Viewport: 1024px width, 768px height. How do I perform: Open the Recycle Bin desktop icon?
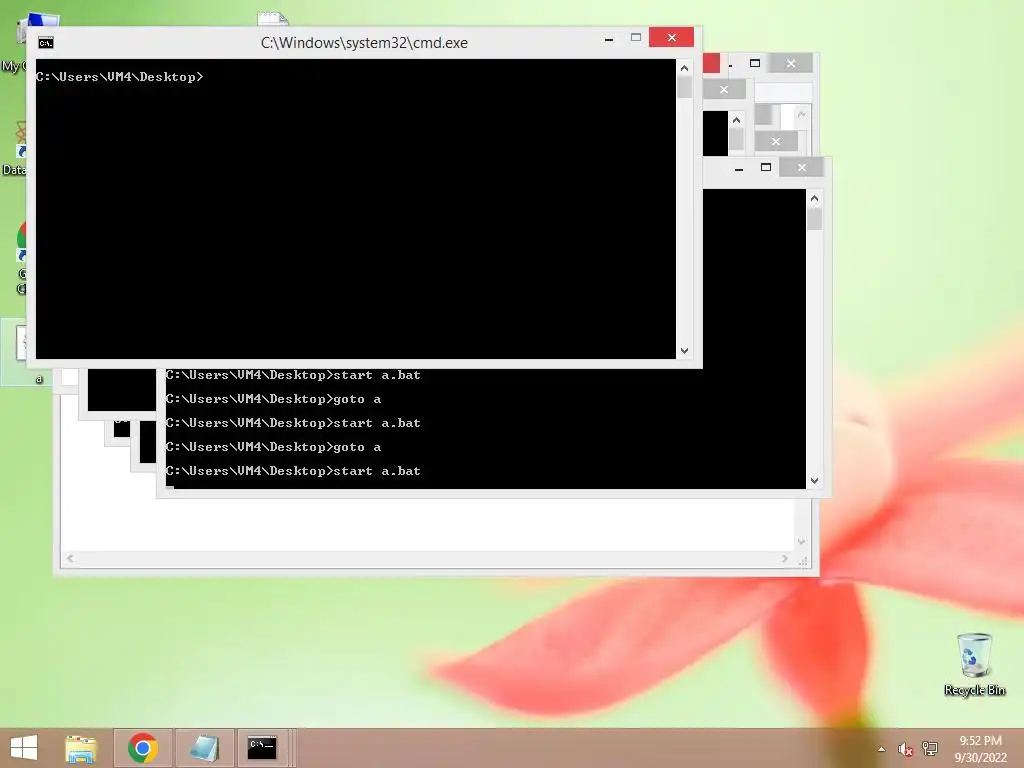974,665
